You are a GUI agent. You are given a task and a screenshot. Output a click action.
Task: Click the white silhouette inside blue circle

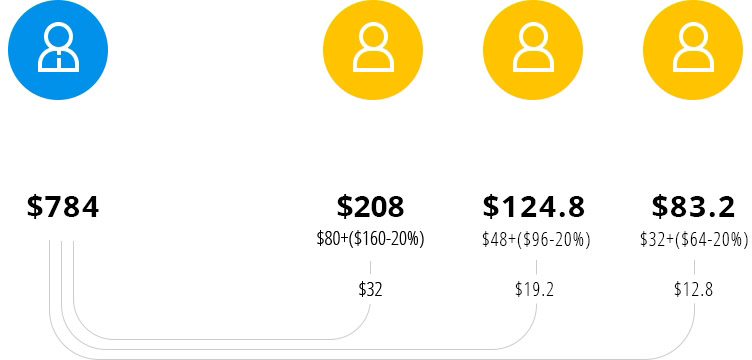click(x=58, y=49)
